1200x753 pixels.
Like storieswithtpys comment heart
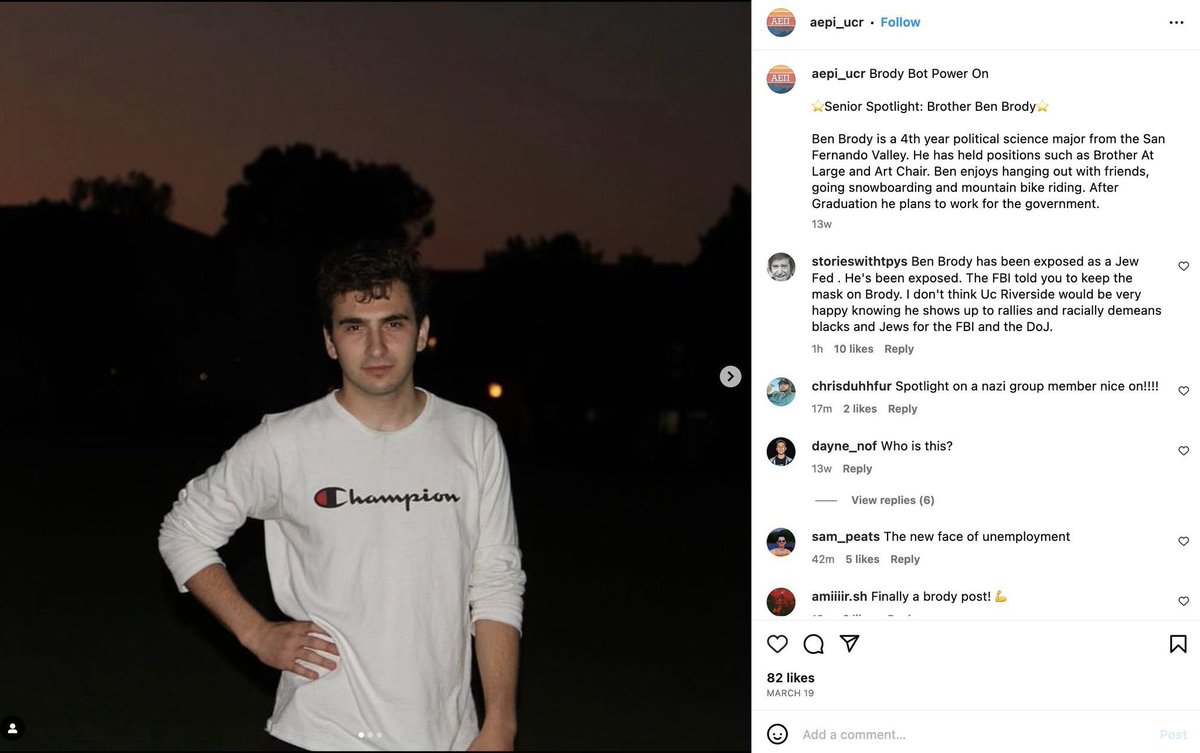point(1183,266)
